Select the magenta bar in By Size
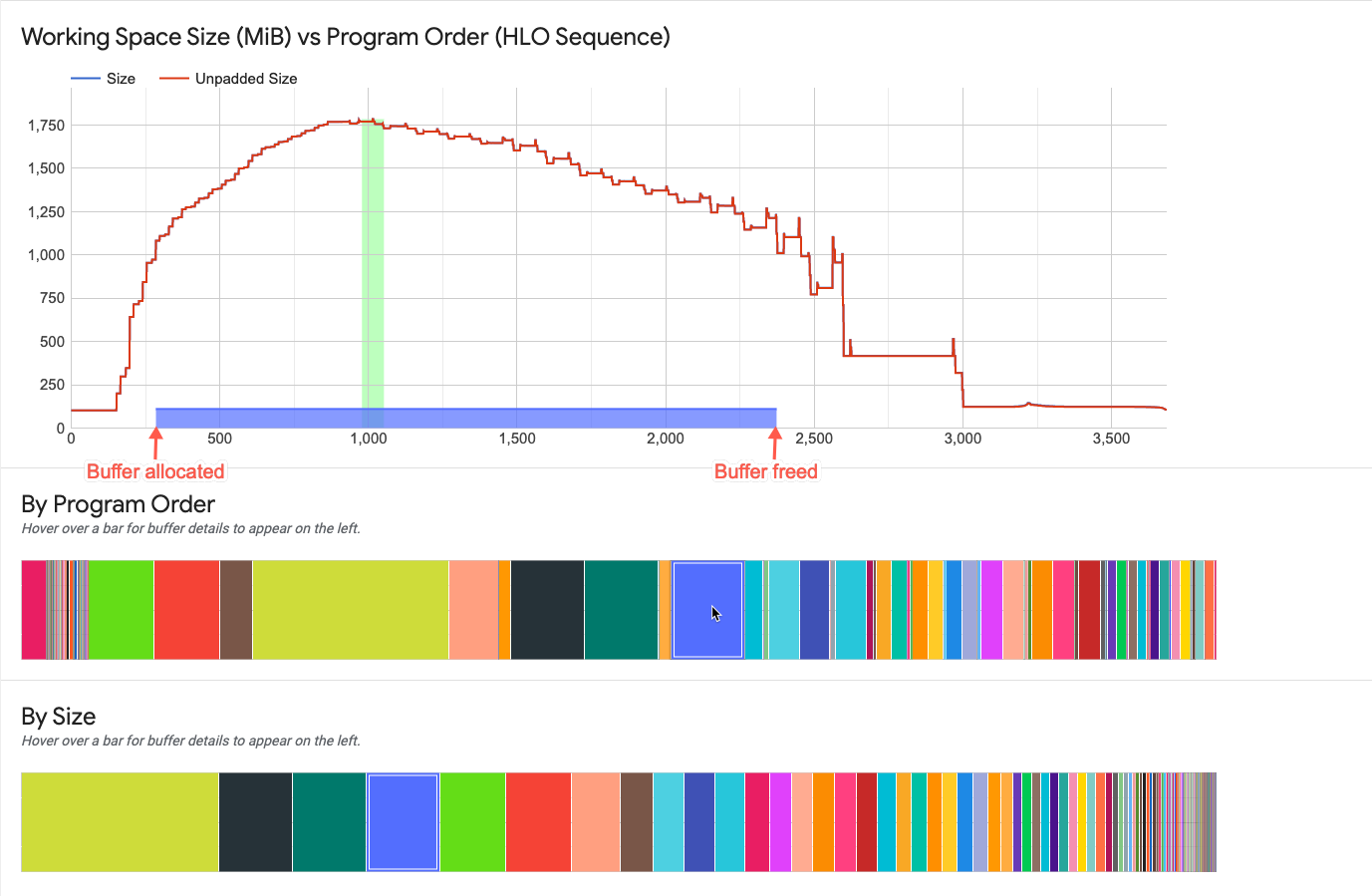Image resolution: width=1372 pixels, height=896 pixels. 780,822
